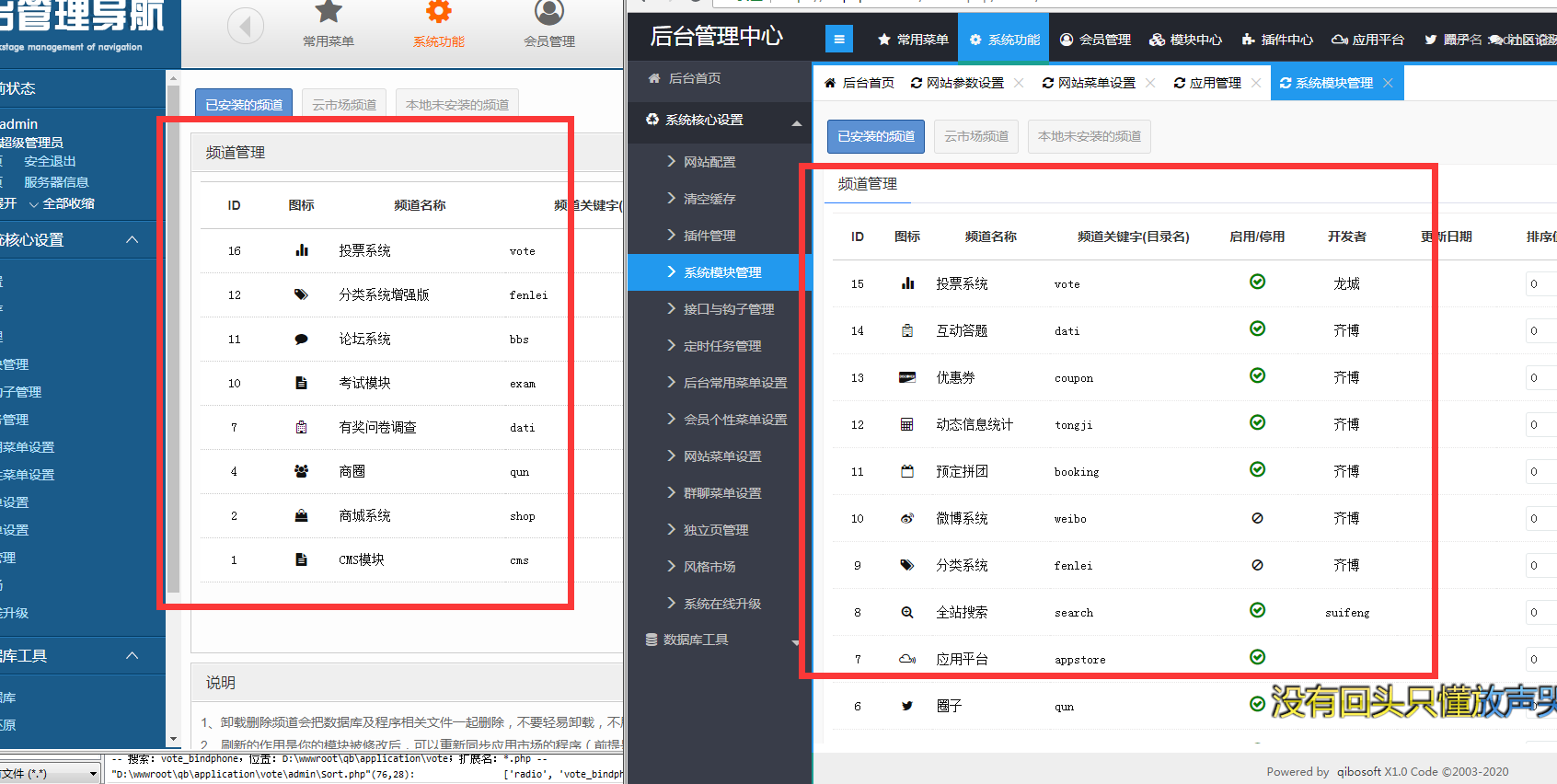Click the 云市场频道 button on right panel

975,136
